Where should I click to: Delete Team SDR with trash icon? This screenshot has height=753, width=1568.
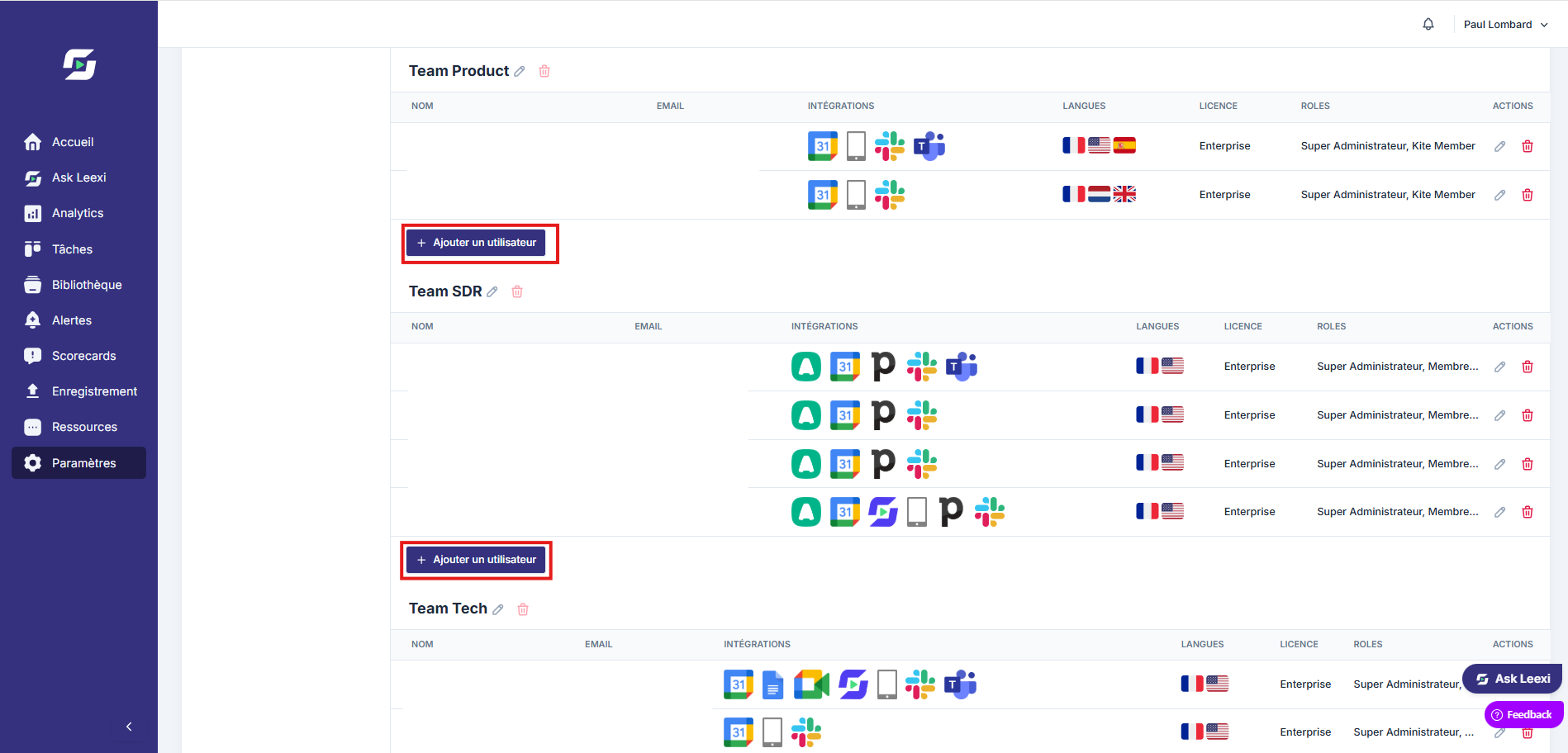click(x=517, y=291)
